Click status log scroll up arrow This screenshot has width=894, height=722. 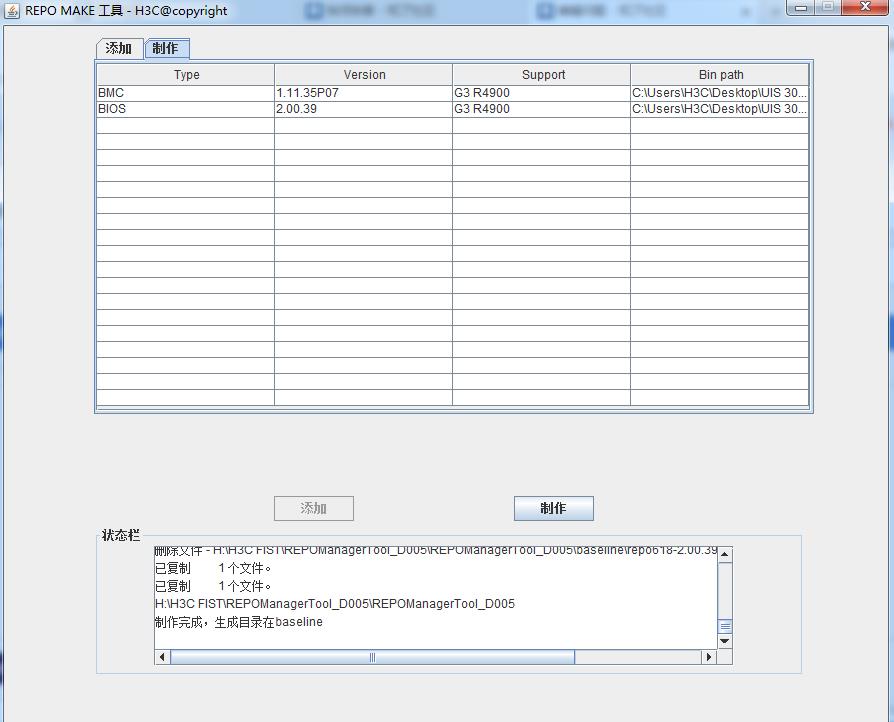[x=725, y=554]
